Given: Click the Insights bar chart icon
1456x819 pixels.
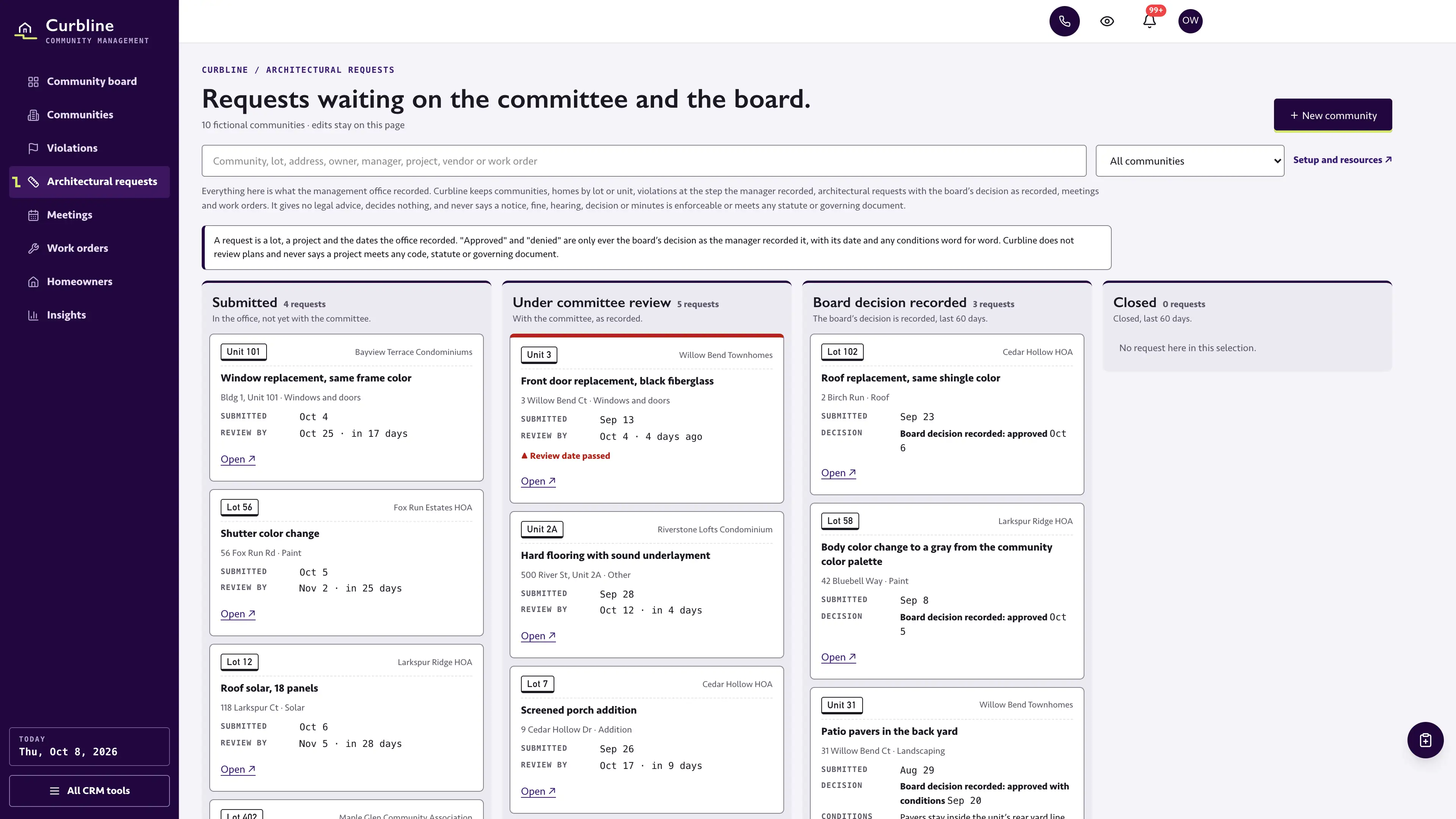Looking at the screenshot, I should point(33,315).
